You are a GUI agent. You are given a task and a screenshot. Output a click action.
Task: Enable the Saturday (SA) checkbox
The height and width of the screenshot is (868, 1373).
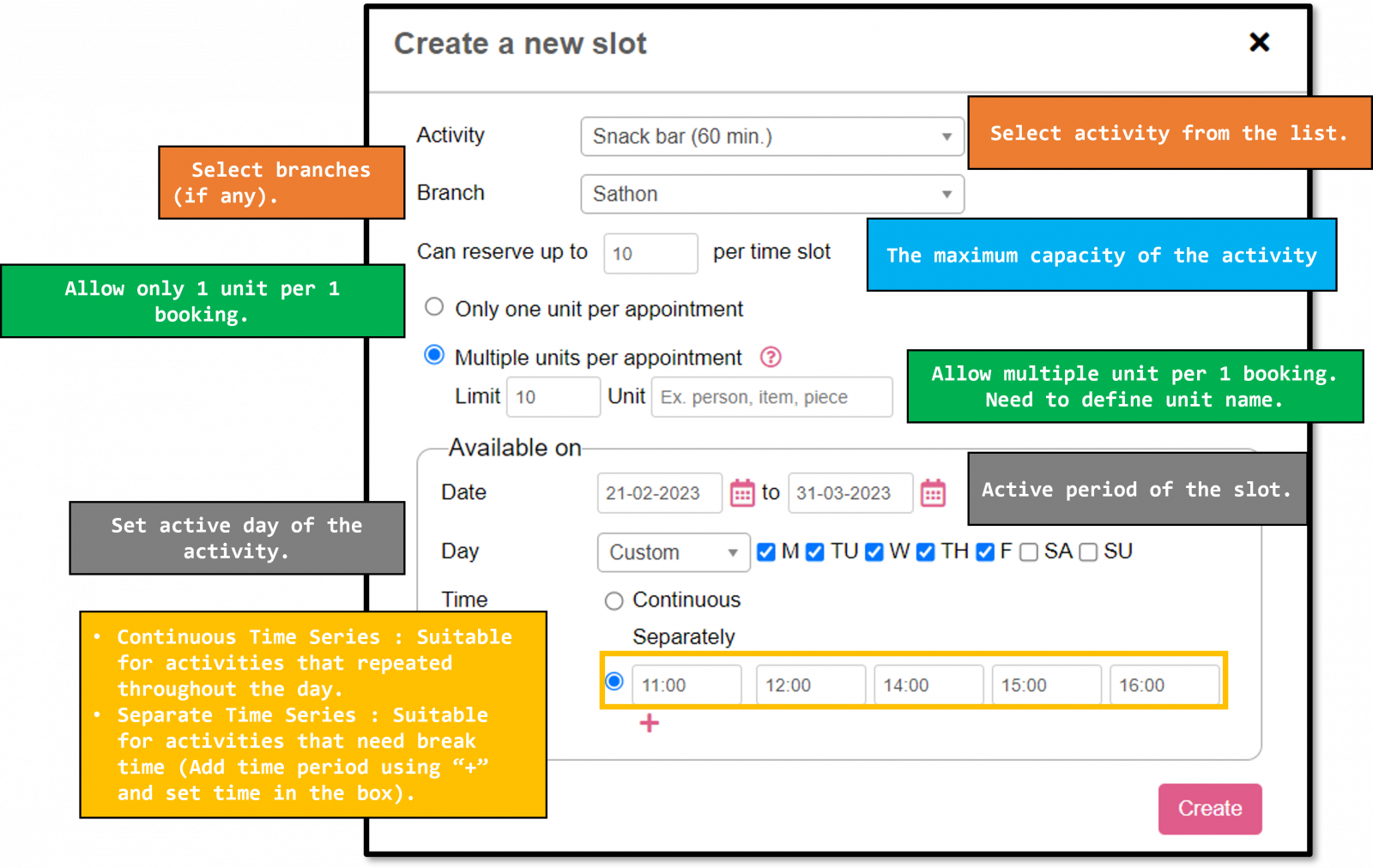[1029, 552]
